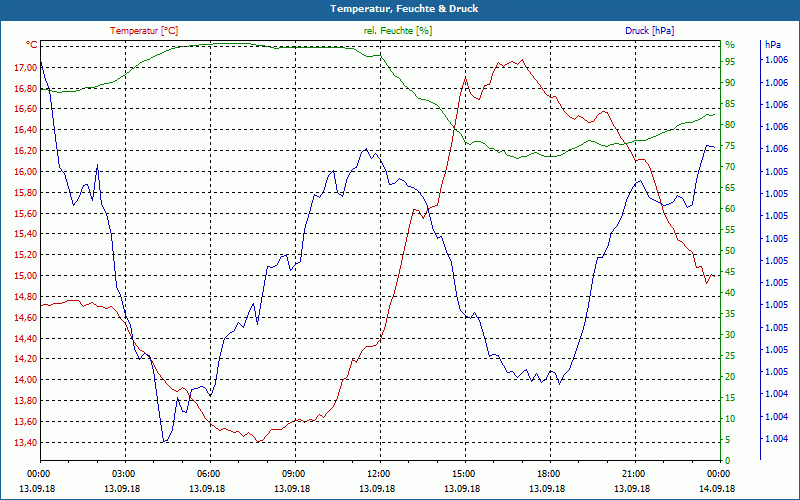Click temperature axis value "15,40"
The width and height of the screenshot is (800, 500).
coord(28,234)
